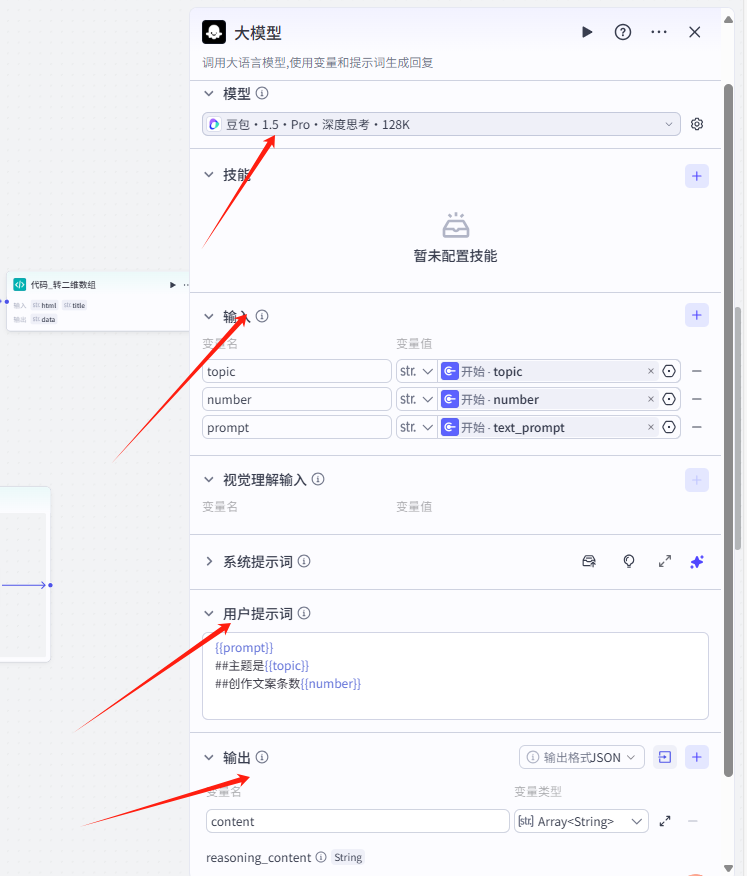Show info tooltip next to reasoning_content
Viewport: 747px width, 876px height.
(321, 857)
